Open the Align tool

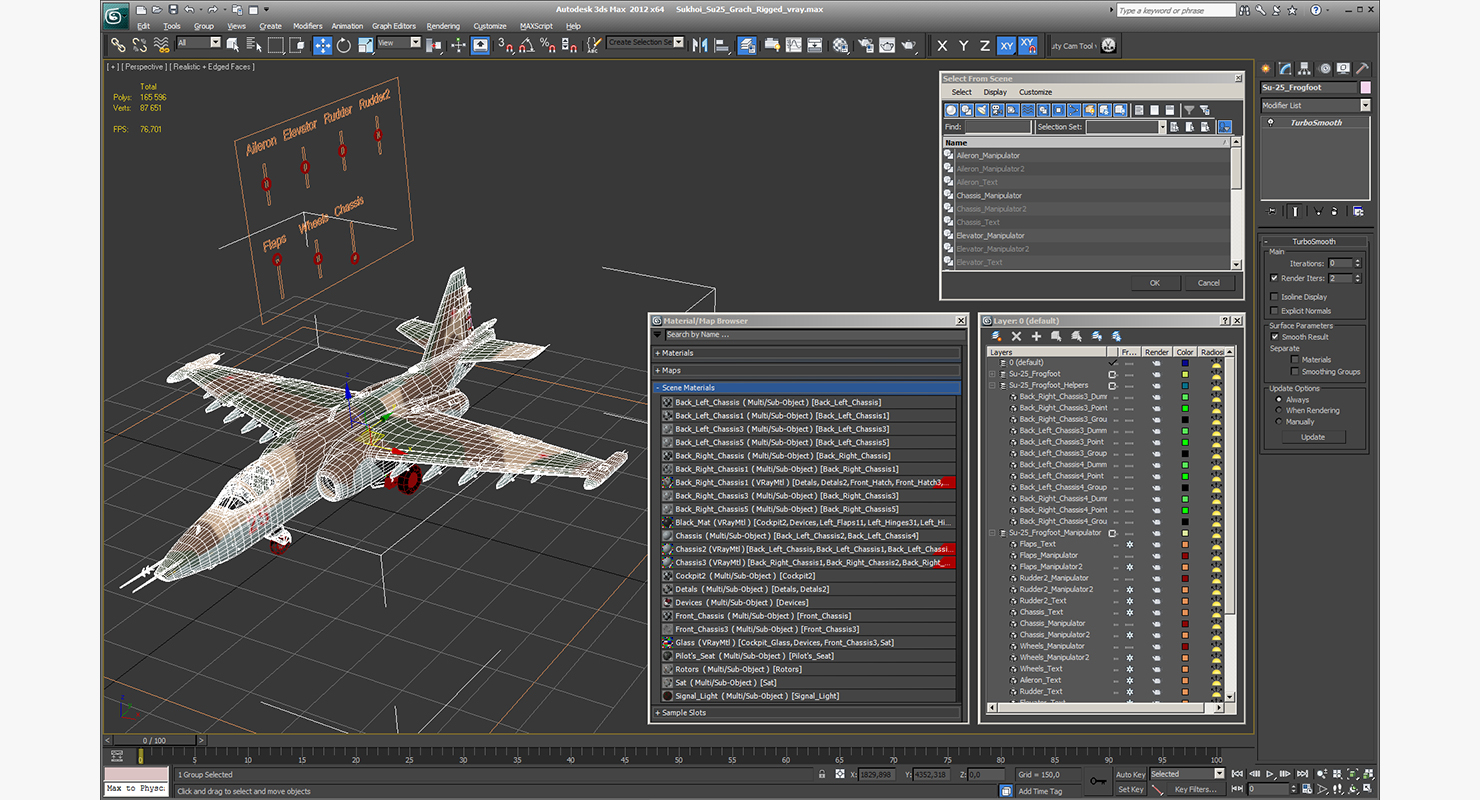tap(723, 45)
